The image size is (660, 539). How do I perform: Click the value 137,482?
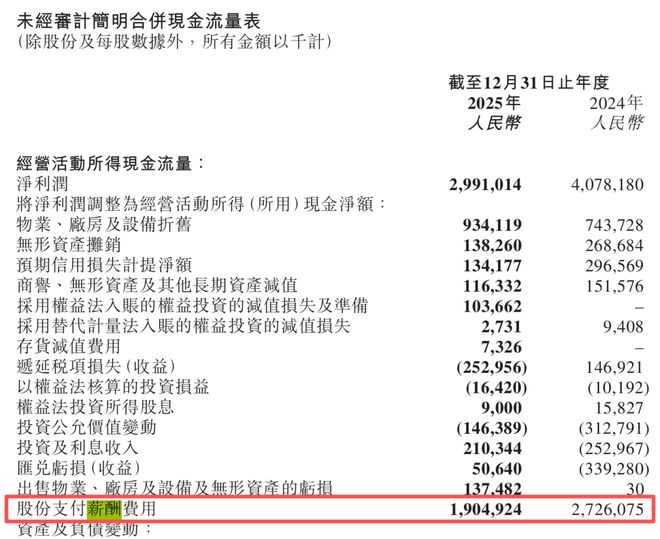click(492, 489)
